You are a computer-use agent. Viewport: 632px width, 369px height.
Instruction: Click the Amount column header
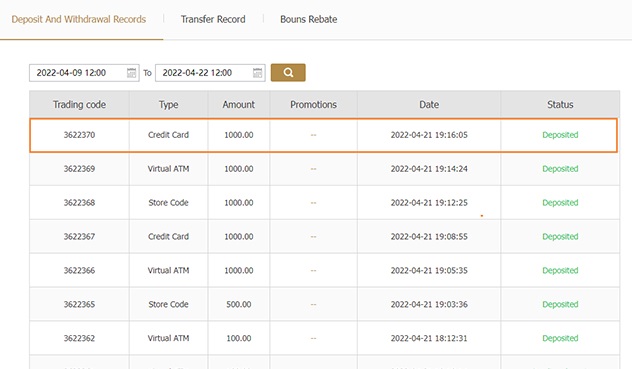[x=239, y=104]
